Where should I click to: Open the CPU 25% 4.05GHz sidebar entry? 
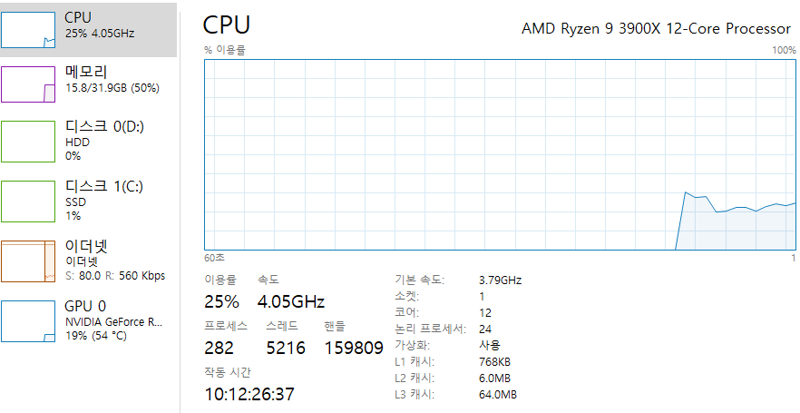[89, 29]
